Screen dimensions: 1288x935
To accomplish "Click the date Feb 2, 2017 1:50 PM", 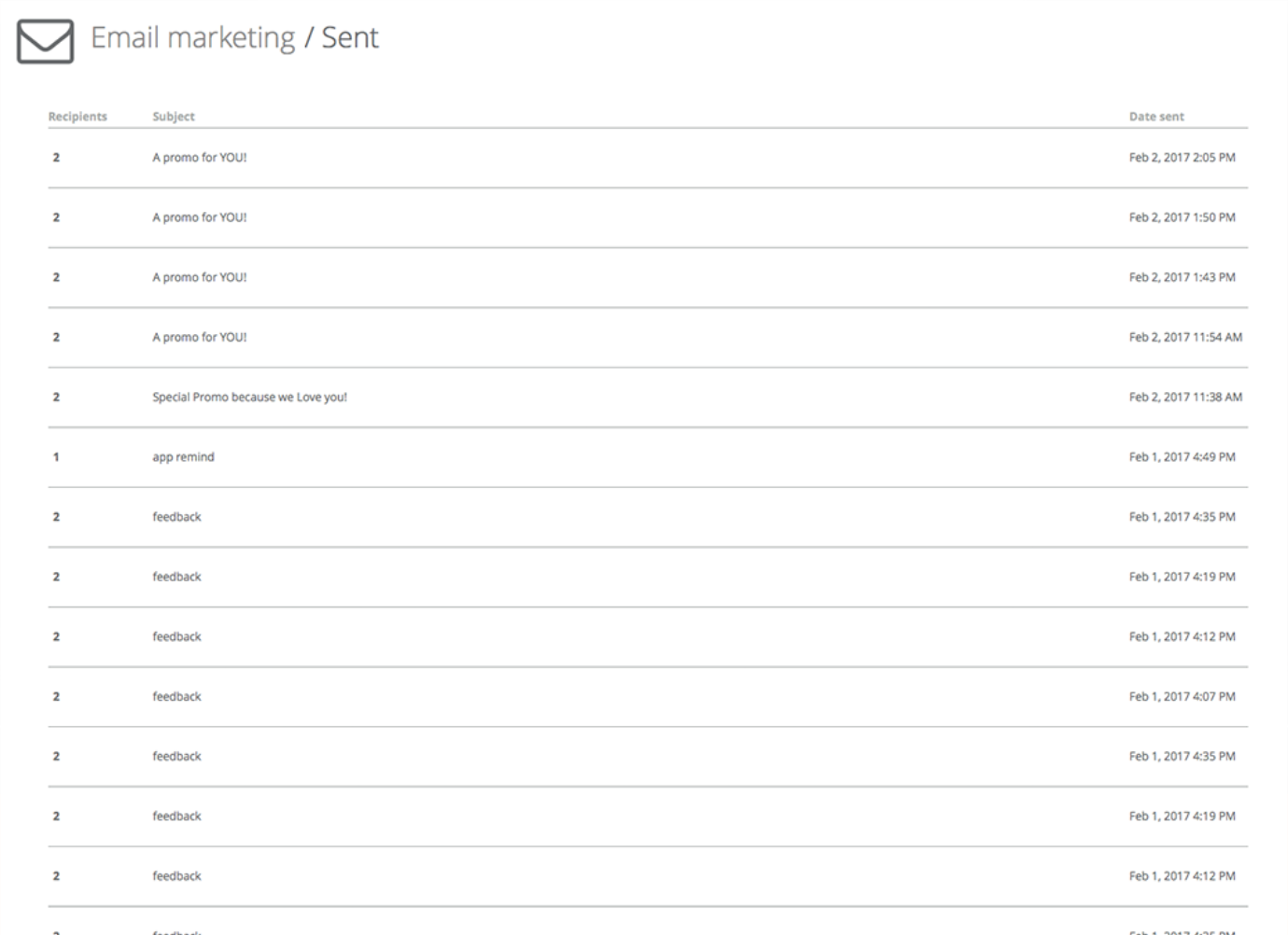I will tap(1182, 217).
